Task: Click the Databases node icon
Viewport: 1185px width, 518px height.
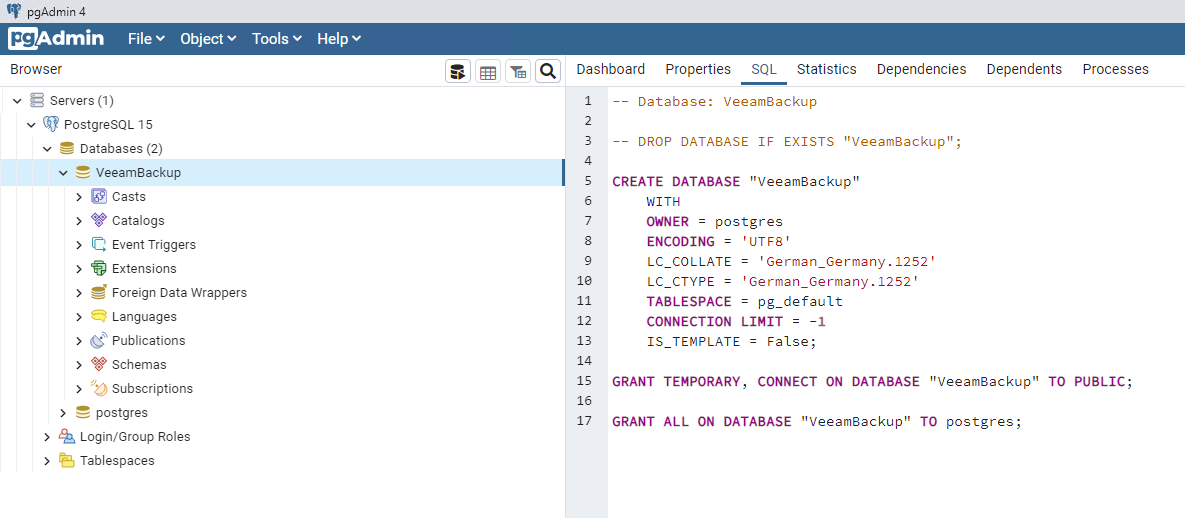Action: pyautogui.click(x=67, y=148)
